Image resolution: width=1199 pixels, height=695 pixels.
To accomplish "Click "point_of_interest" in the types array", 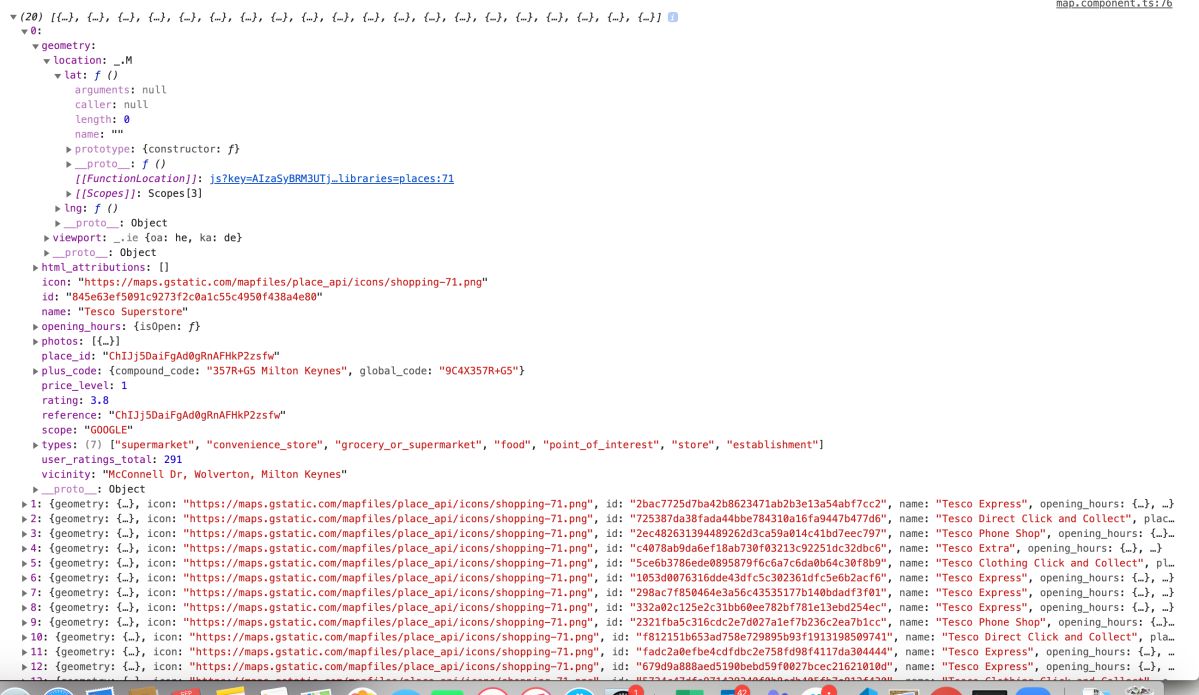I will (x=601, y=445).
